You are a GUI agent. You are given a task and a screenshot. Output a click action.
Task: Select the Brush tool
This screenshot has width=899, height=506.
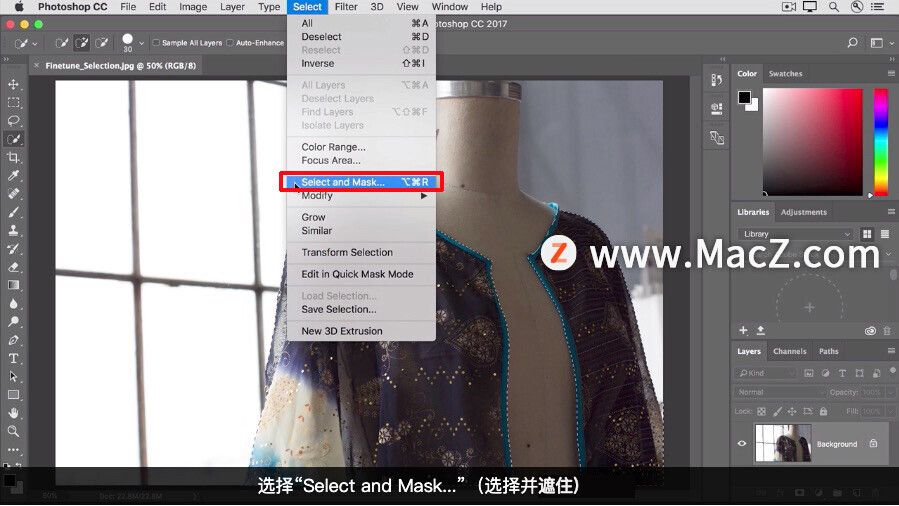13,212
